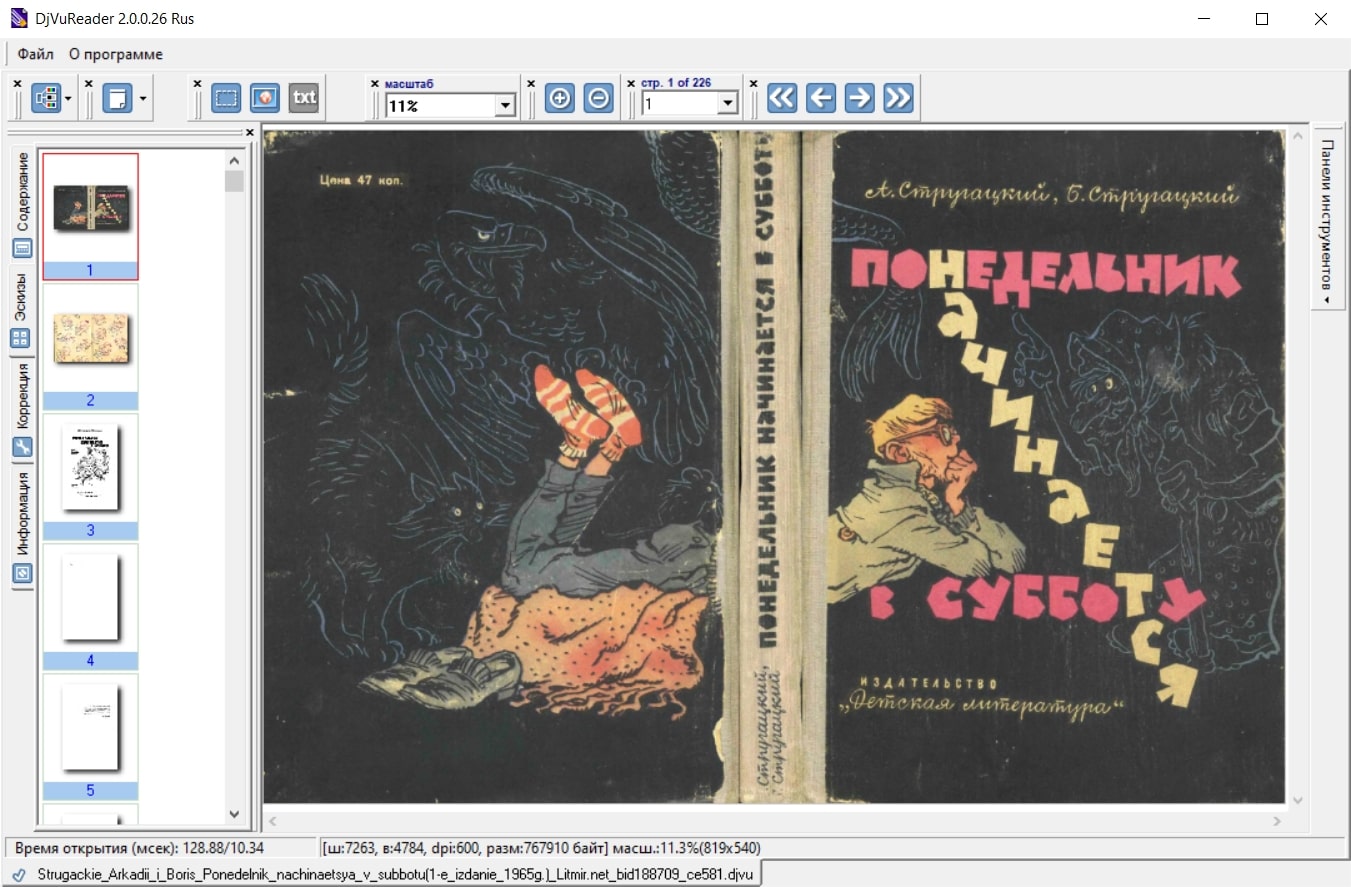Click the page dimensions and dpi status text
Image resolution: width=1351 pixels, height=887 pixels.
click(x=541, y=848)
